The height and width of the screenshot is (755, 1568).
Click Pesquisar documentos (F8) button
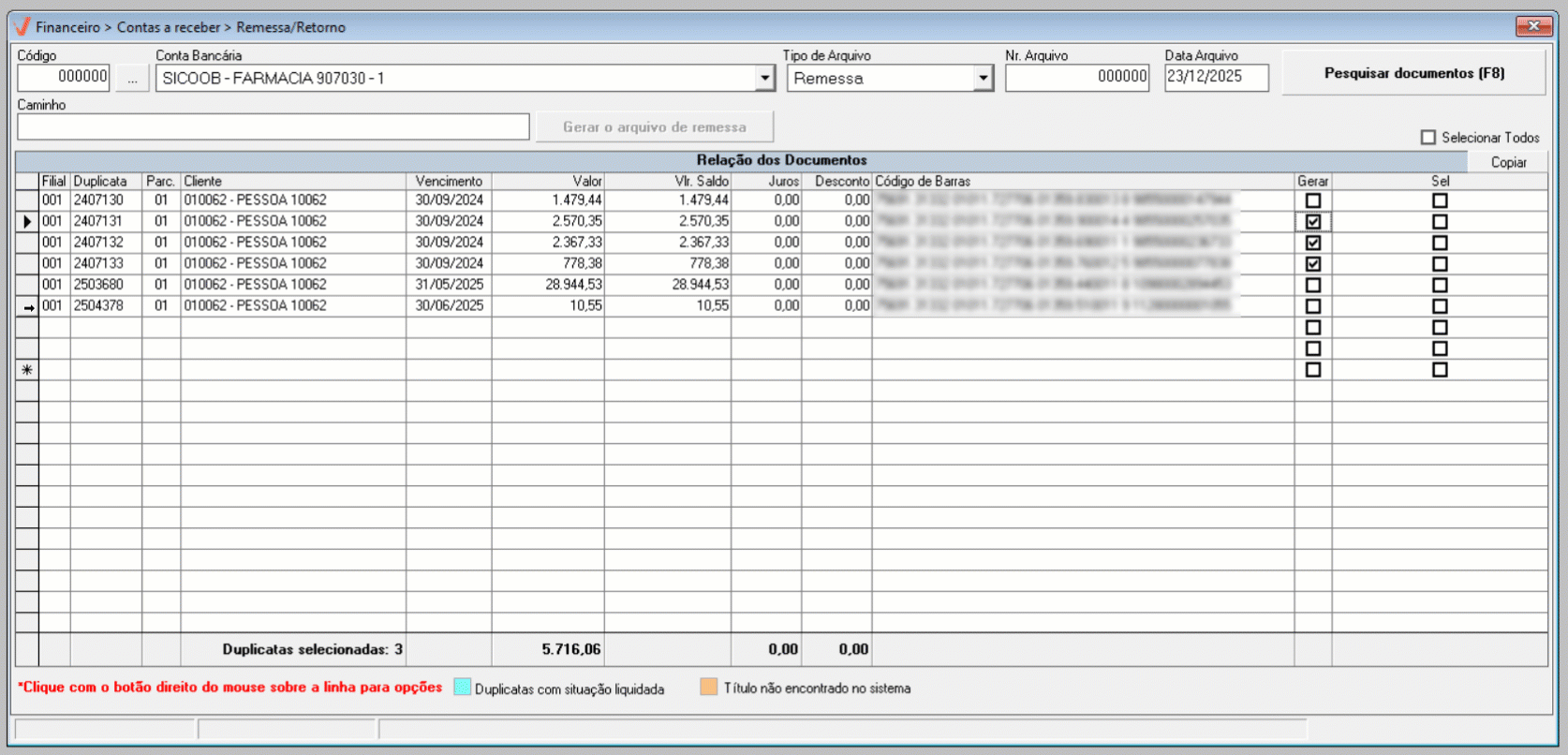[1413, 73]
